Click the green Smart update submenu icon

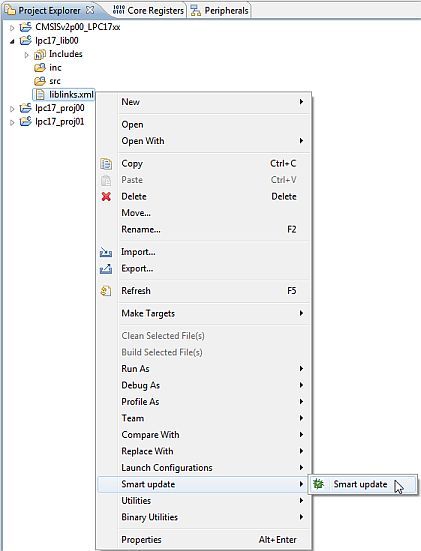click(318, 484)
